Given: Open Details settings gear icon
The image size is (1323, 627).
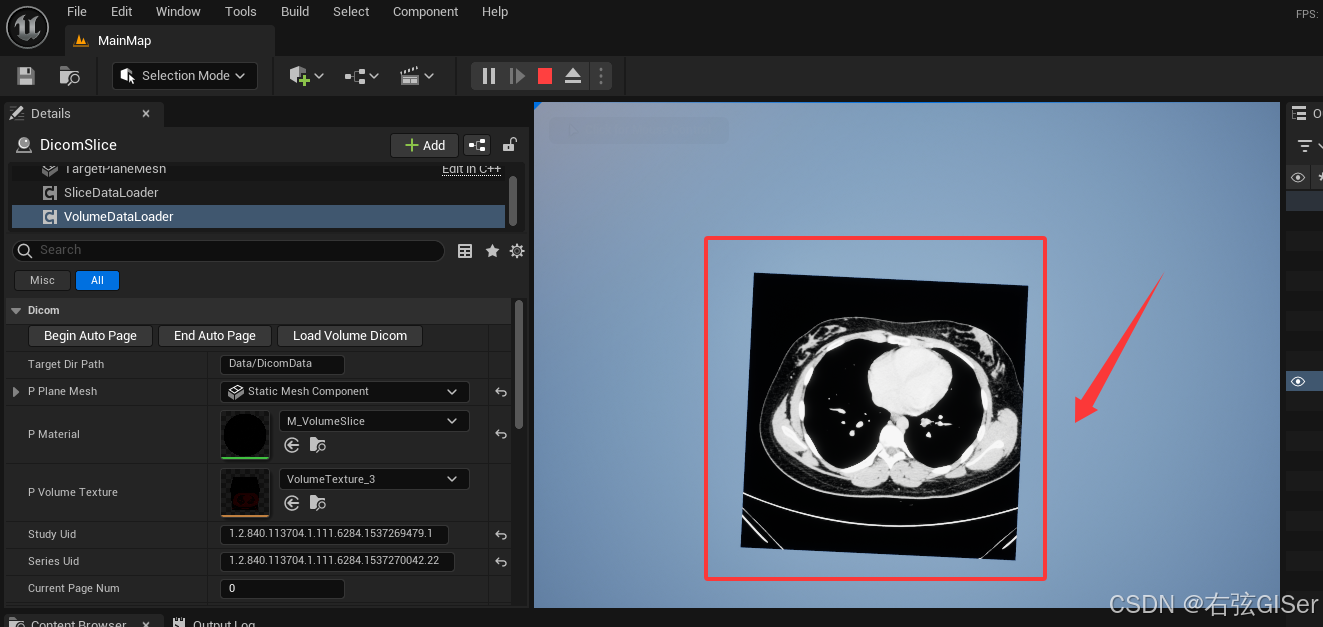Looking at the screenshot, I should tap(517, 251).
